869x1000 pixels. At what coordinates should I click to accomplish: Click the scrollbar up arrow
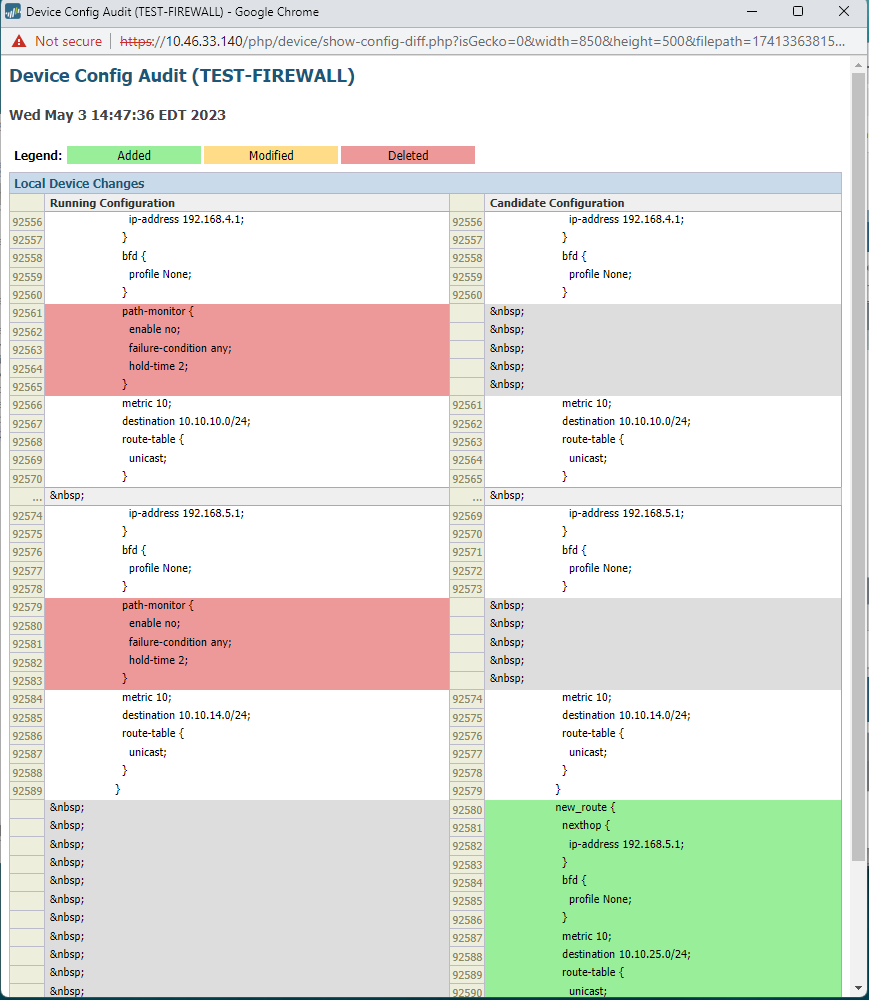click(x=858, y=64)
